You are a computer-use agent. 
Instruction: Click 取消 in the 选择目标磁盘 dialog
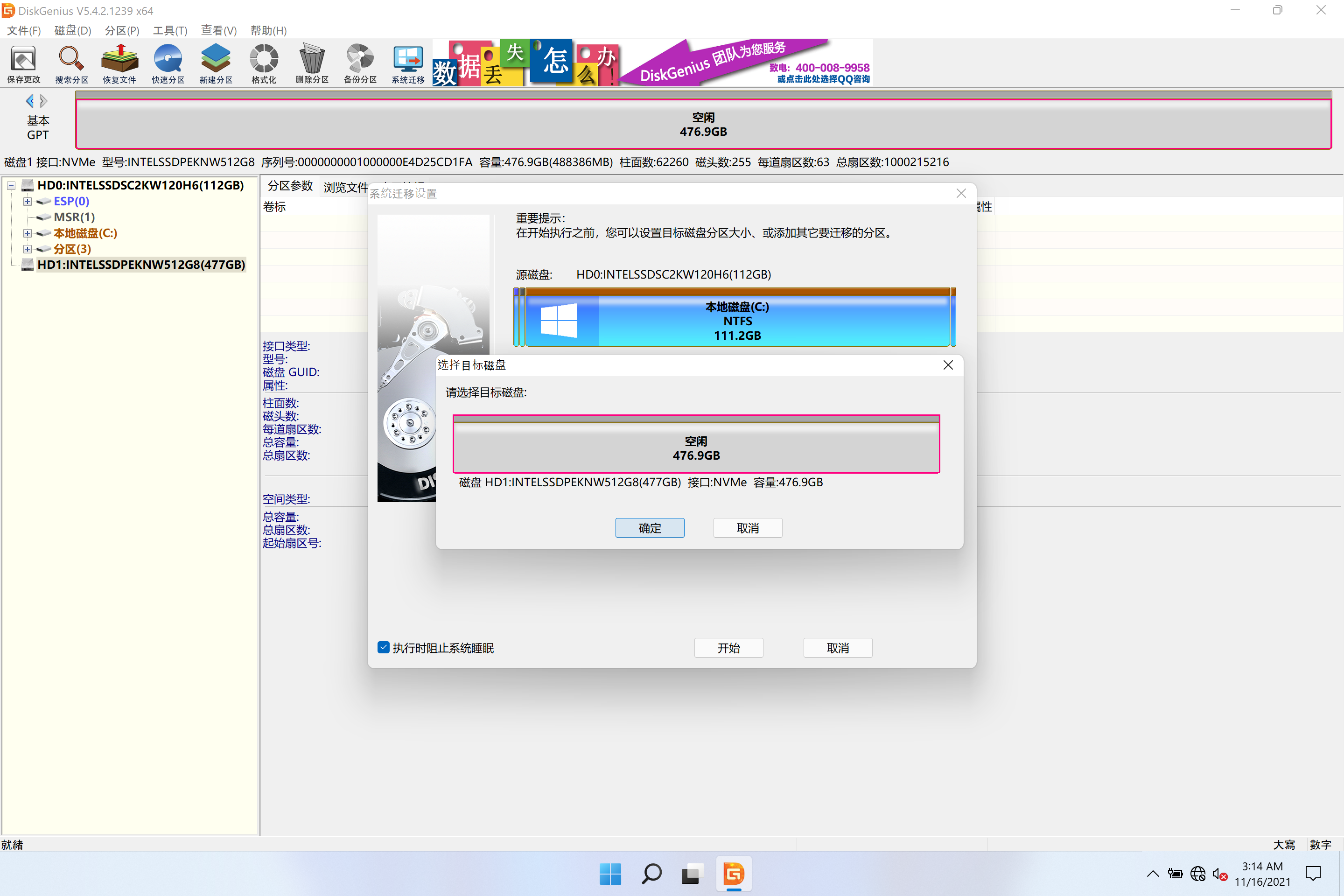748,528
